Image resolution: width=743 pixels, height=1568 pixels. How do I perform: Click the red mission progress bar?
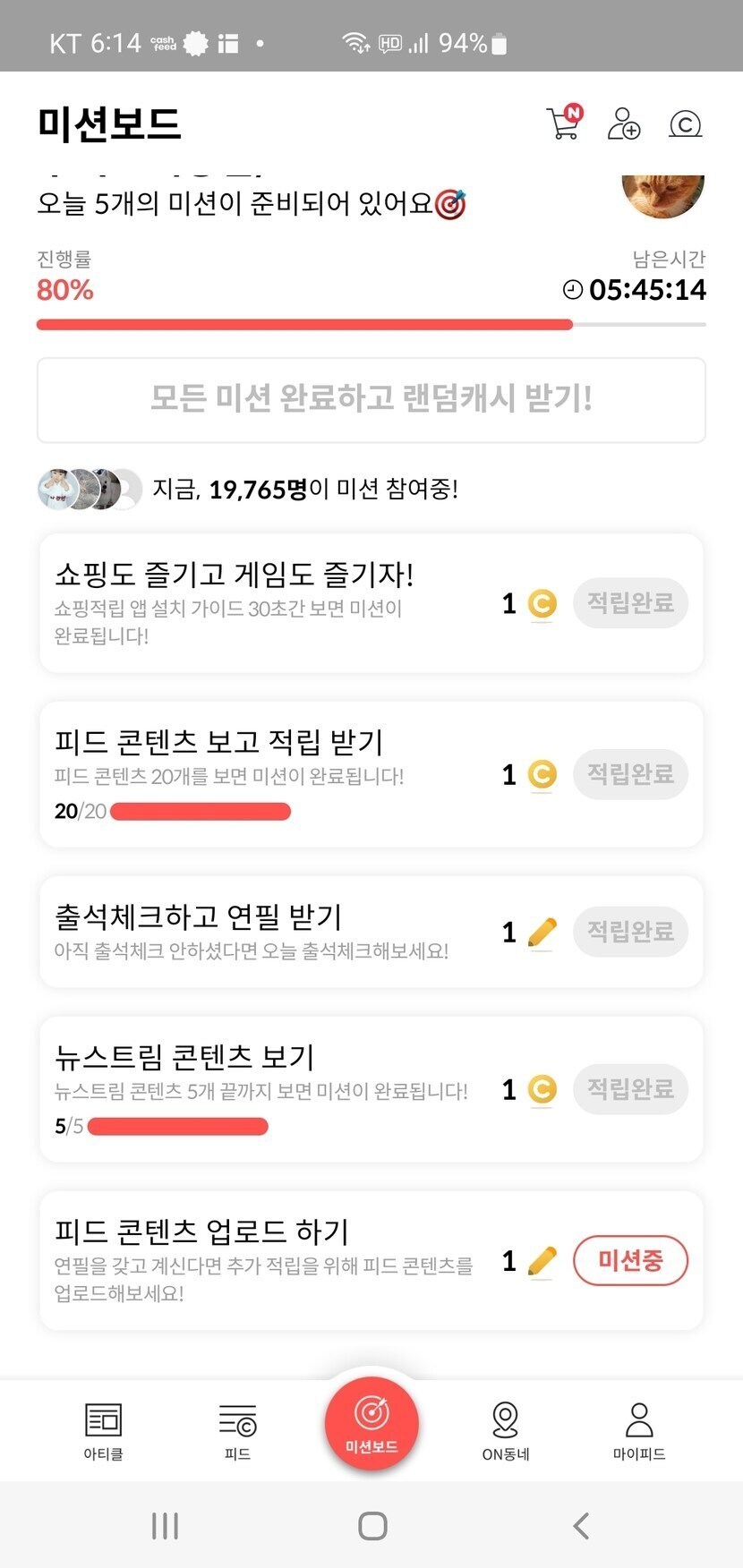(x=304, y=325)
